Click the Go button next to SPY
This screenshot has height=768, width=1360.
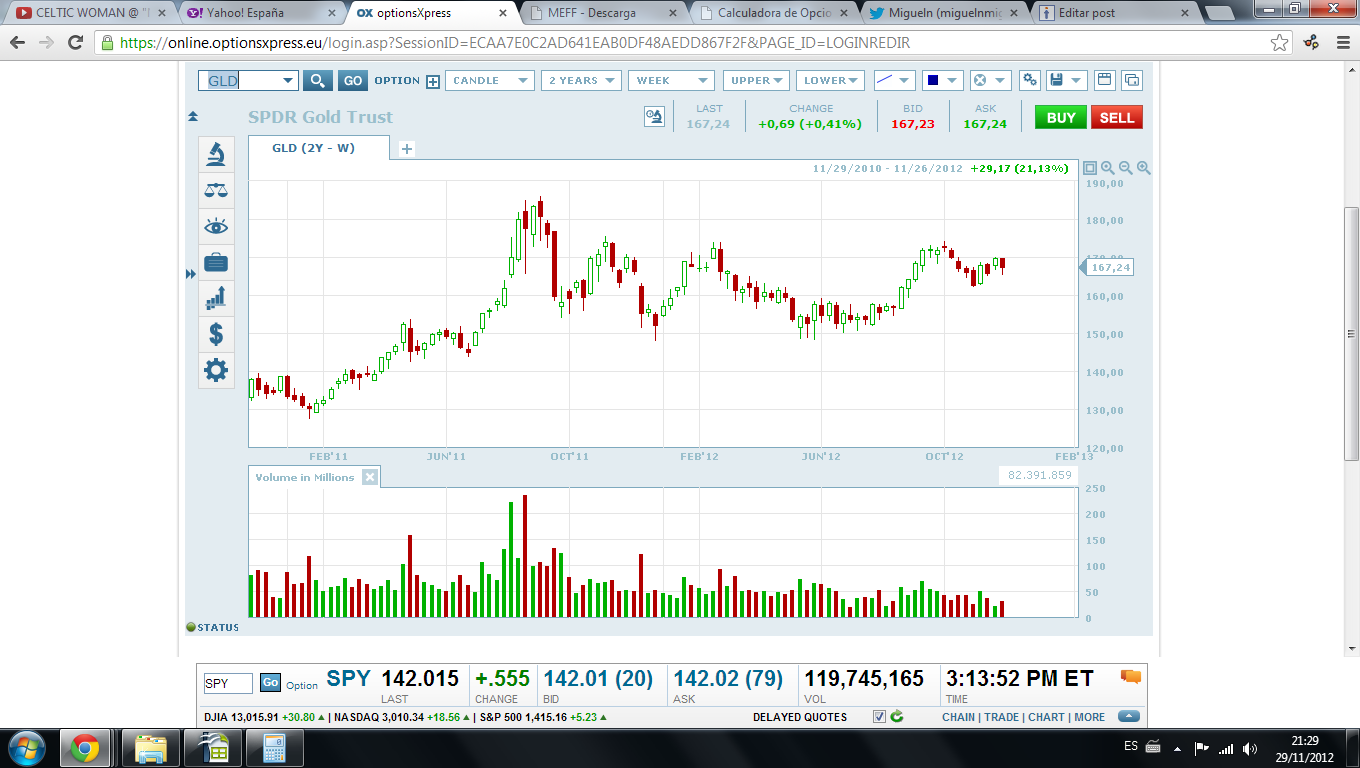coord(270,682)
